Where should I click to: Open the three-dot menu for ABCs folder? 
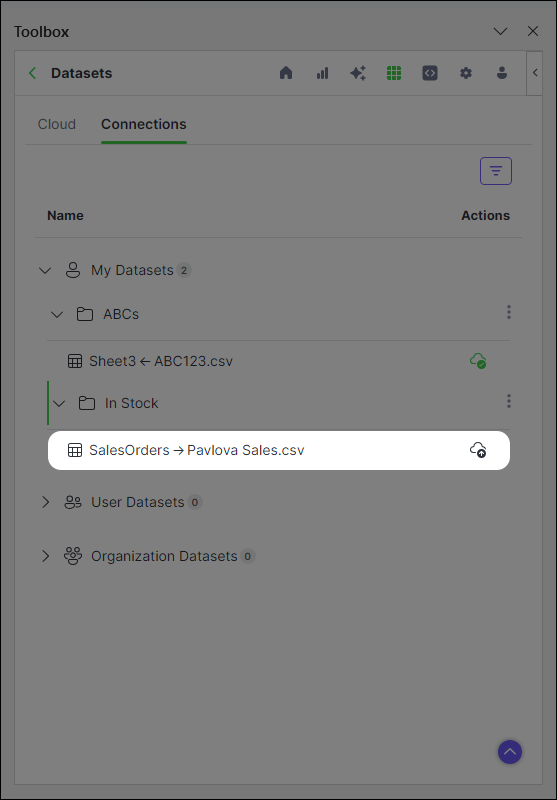[509, 312]
